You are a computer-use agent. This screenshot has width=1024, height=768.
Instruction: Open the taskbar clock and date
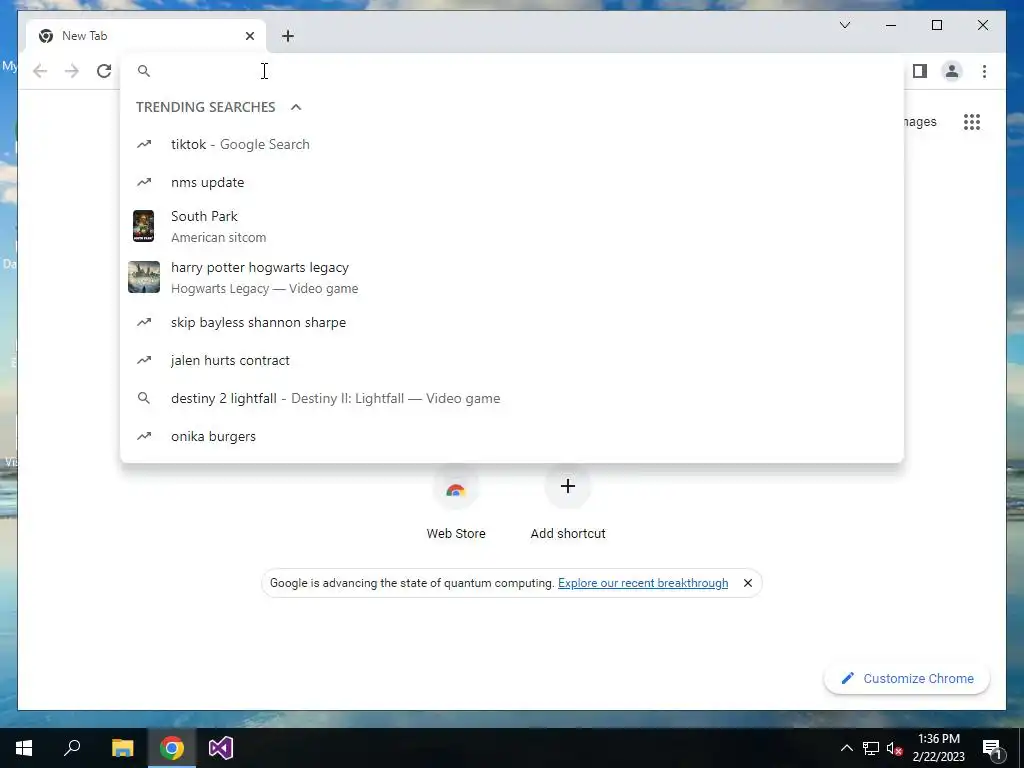click(938, 748)
